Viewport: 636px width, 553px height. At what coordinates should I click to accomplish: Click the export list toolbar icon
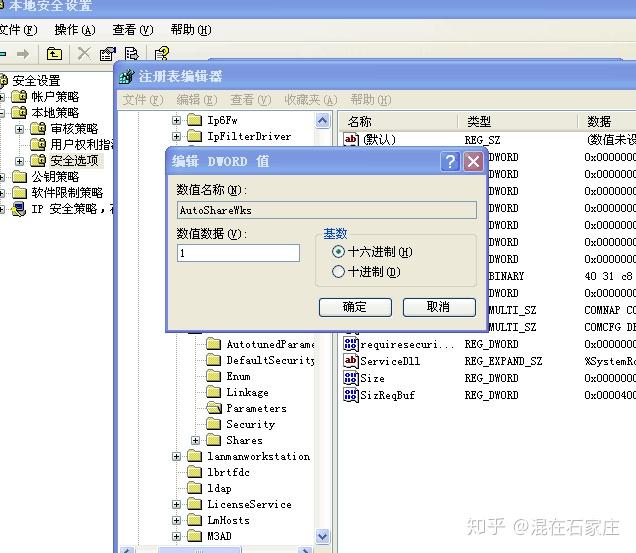131,54
